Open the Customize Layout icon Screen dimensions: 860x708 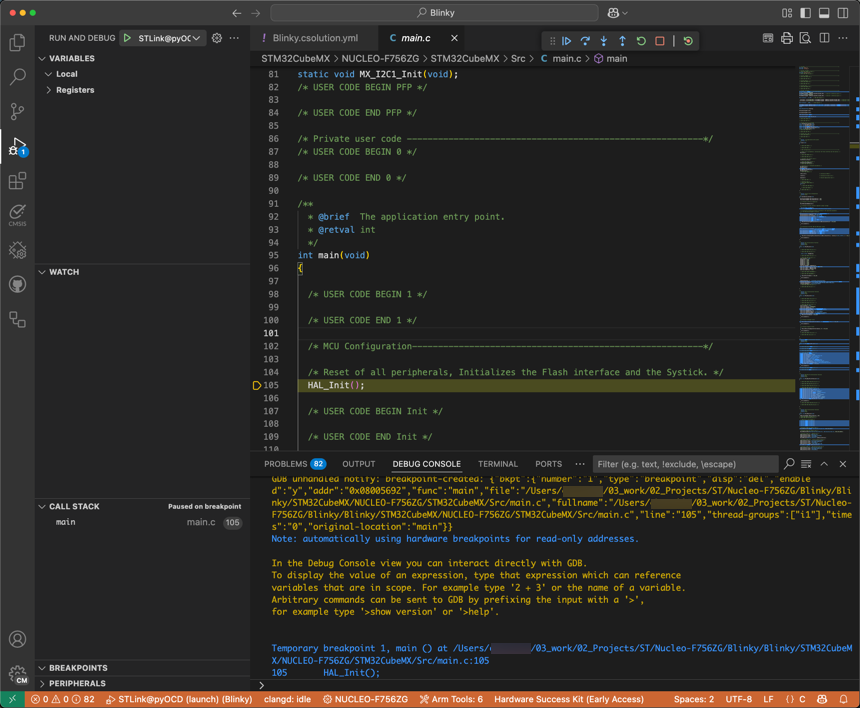(x=787, y=13)
